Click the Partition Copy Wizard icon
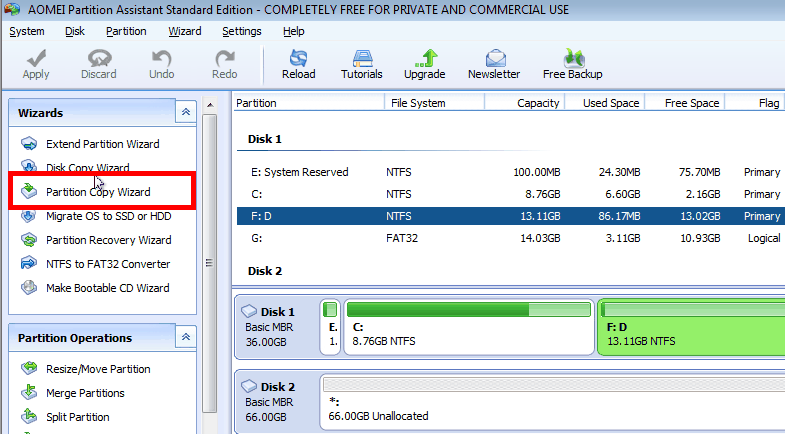 click(29, 191)
